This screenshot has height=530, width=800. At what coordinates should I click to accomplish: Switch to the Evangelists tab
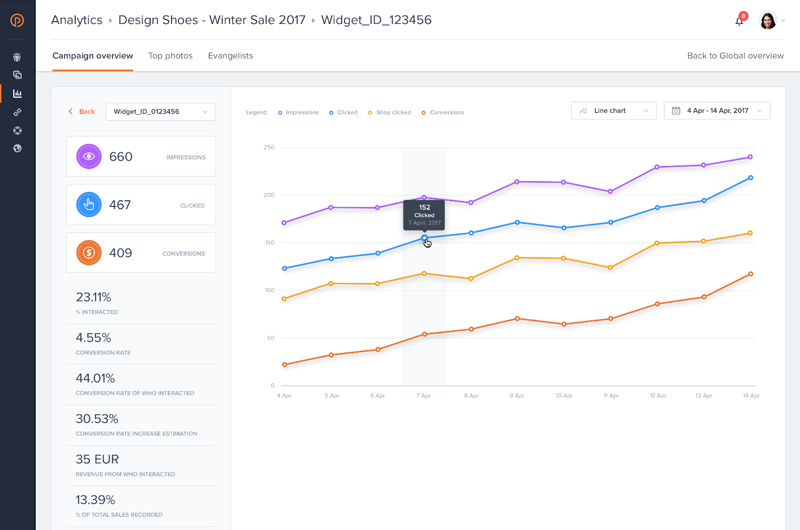(x=230, y=56)
